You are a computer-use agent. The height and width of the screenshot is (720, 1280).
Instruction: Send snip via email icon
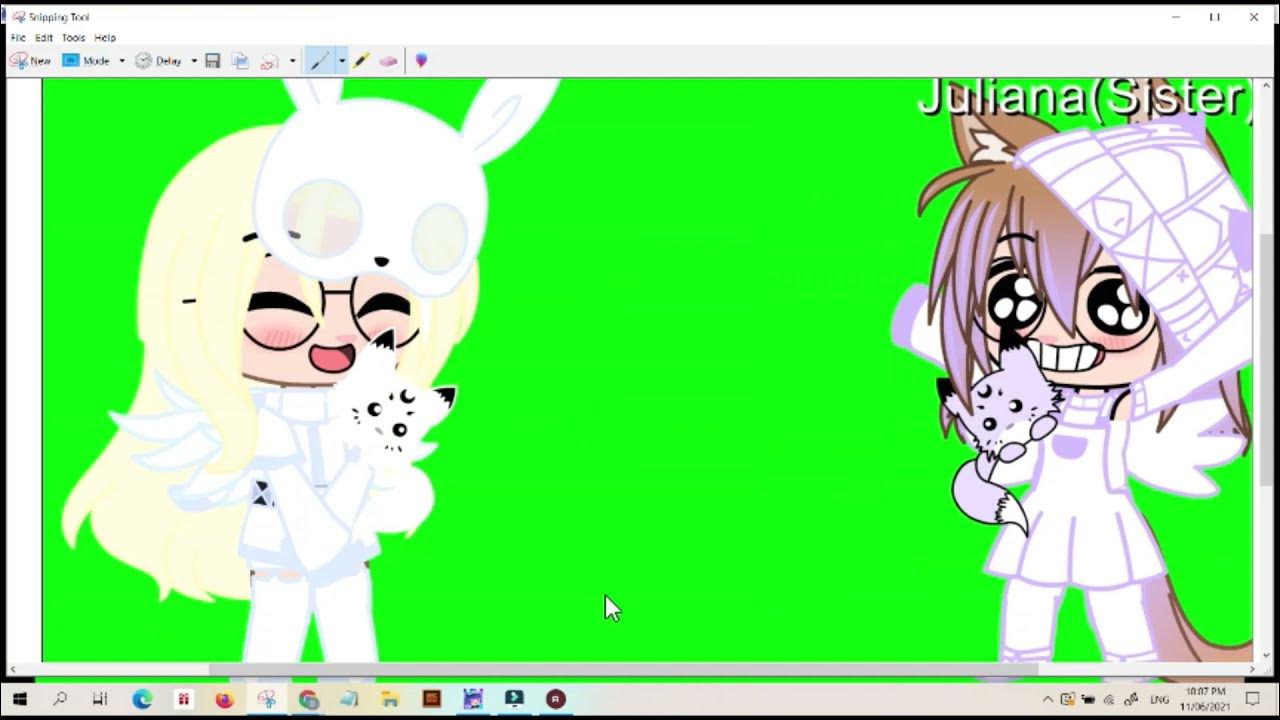click(269, 61)
